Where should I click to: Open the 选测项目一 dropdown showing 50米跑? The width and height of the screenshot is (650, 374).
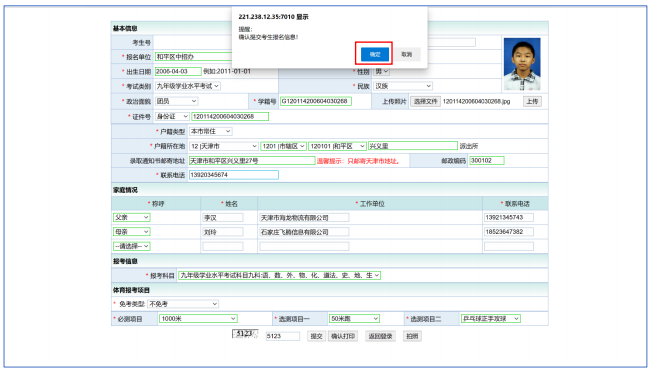[x=354, y=318]
